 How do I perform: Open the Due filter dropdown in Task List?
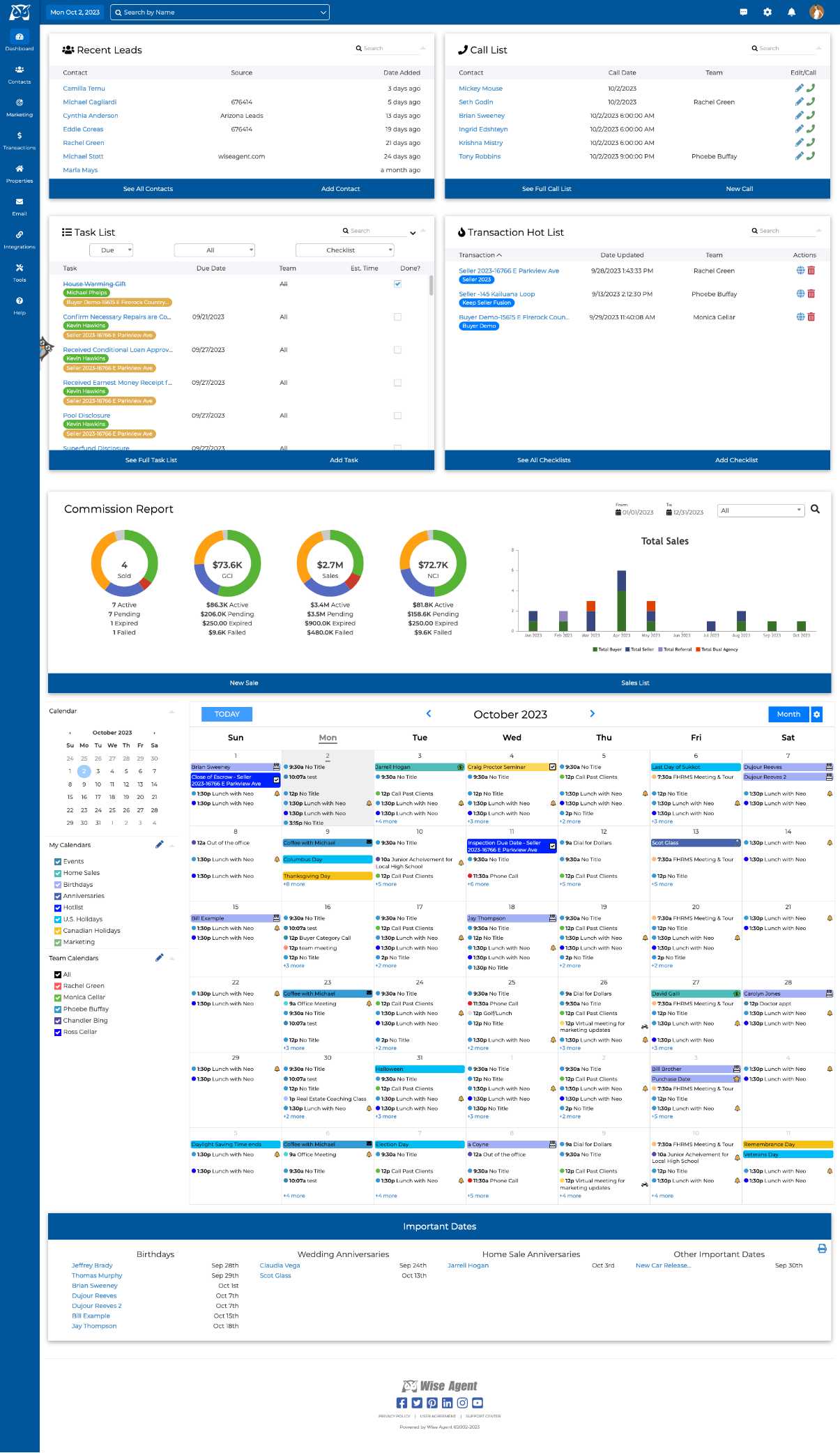pyautogui.click(x=111, y=250)
